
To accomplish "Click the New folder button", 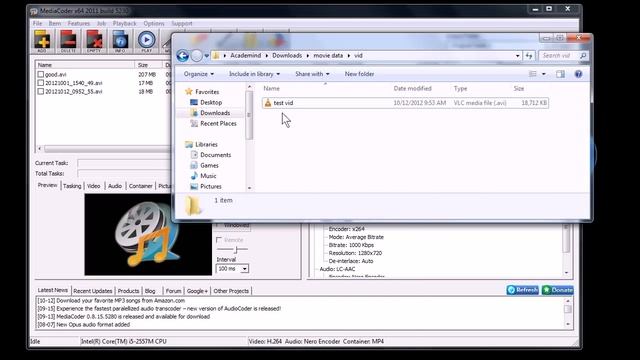I will click(359, 74).
